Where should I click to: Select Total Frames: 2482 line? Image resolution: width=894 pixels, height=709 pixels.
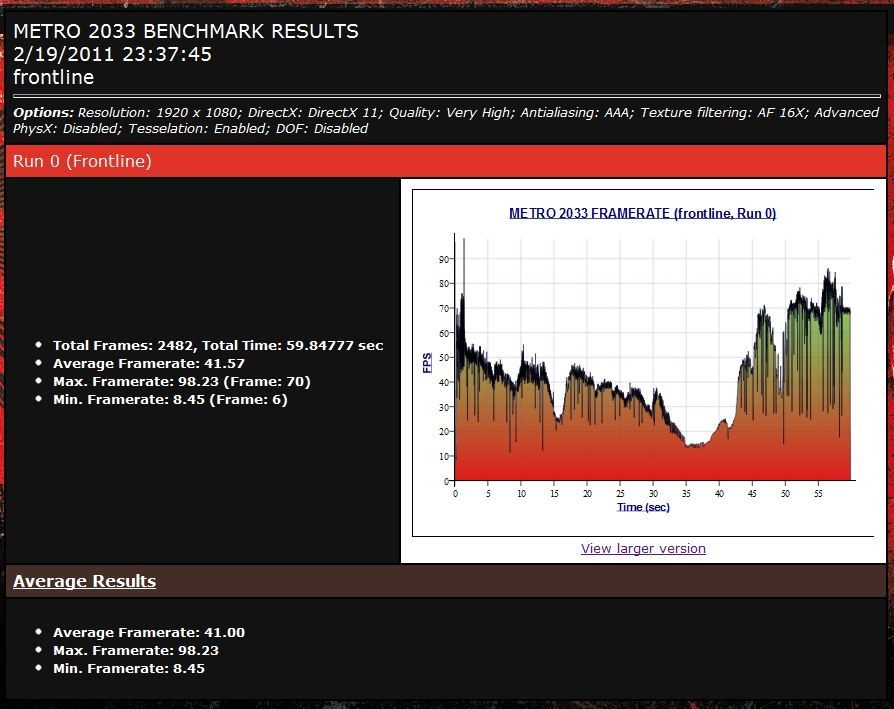[x=218, y=345]
